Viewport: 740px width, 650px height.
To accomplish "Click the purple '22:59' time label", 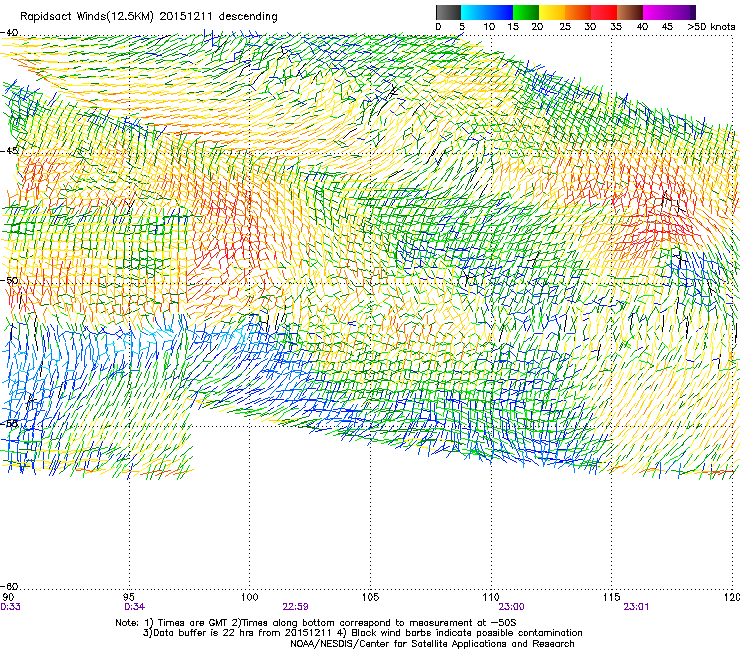I will 295,607.
